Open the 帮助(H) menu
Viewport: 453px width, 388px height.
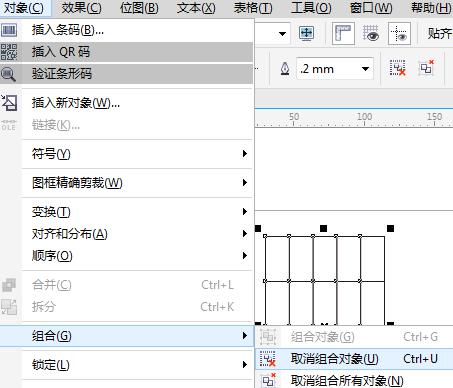[x=431, y=8]
